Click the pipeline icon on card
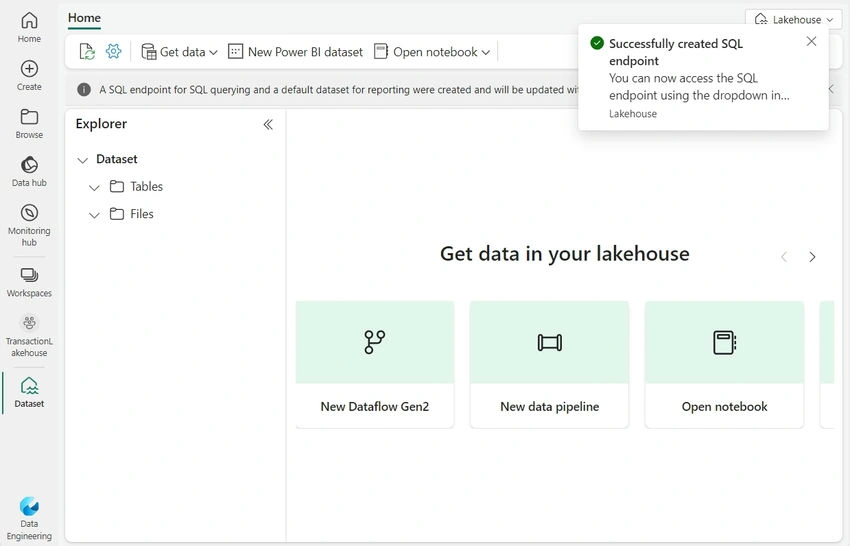This screenshot has height=546, width=850. (549, 343)
